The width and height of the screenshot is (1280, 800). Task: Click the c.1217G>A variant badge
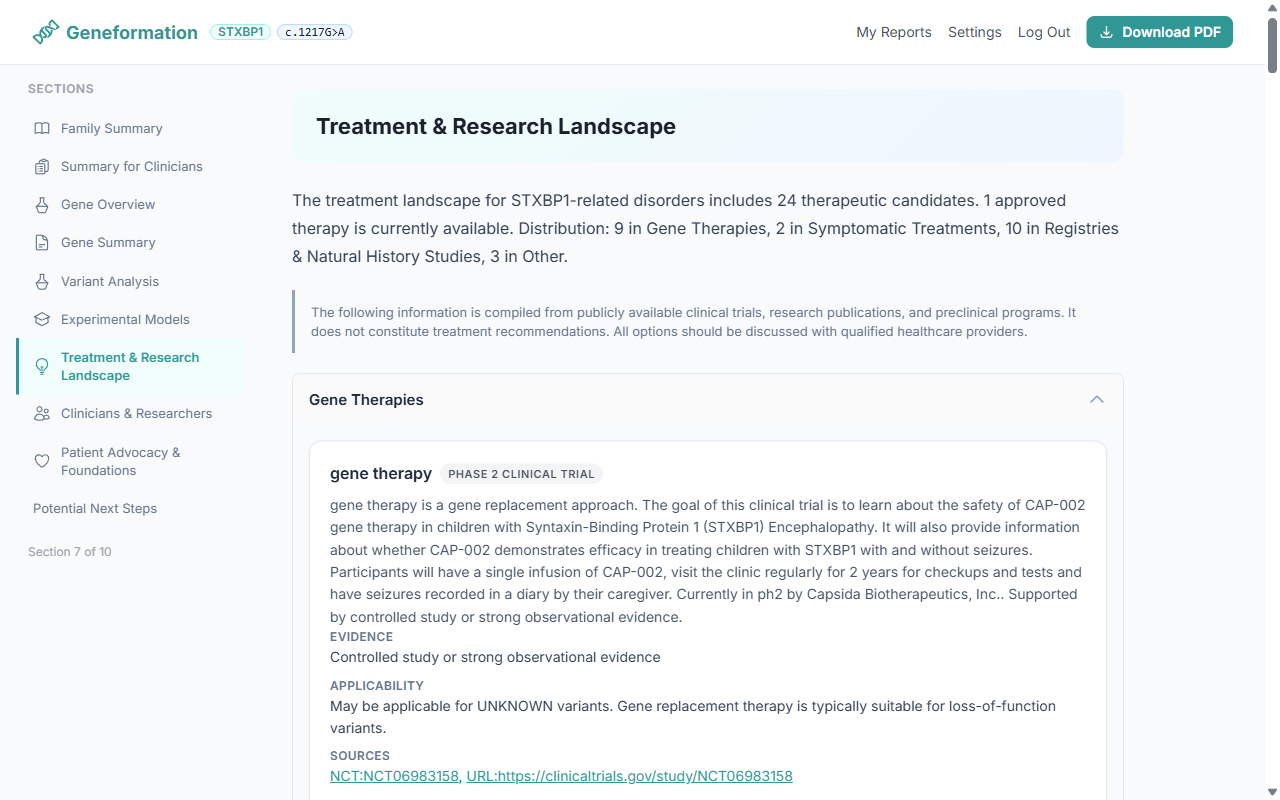tap(314, 31)
